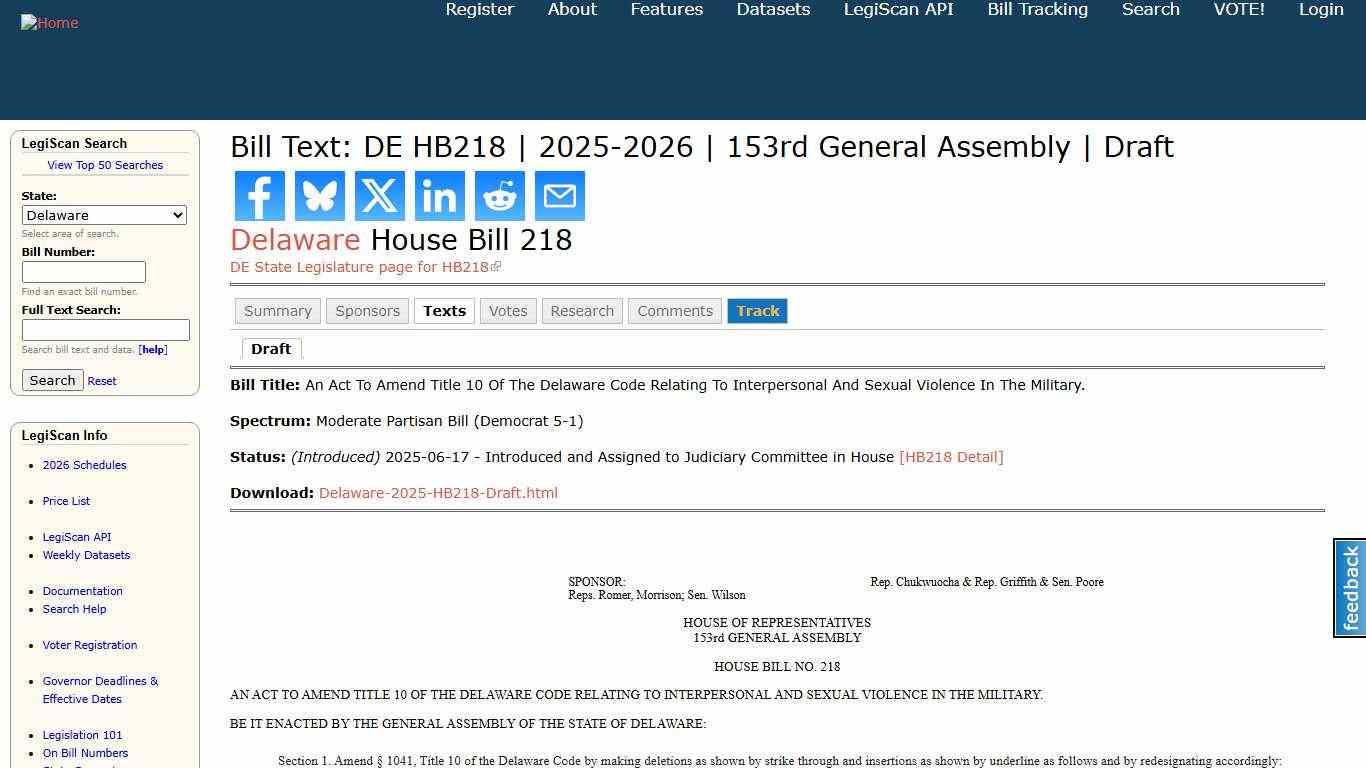
Task: Open the Votes tab
Action: coord(508,311)
